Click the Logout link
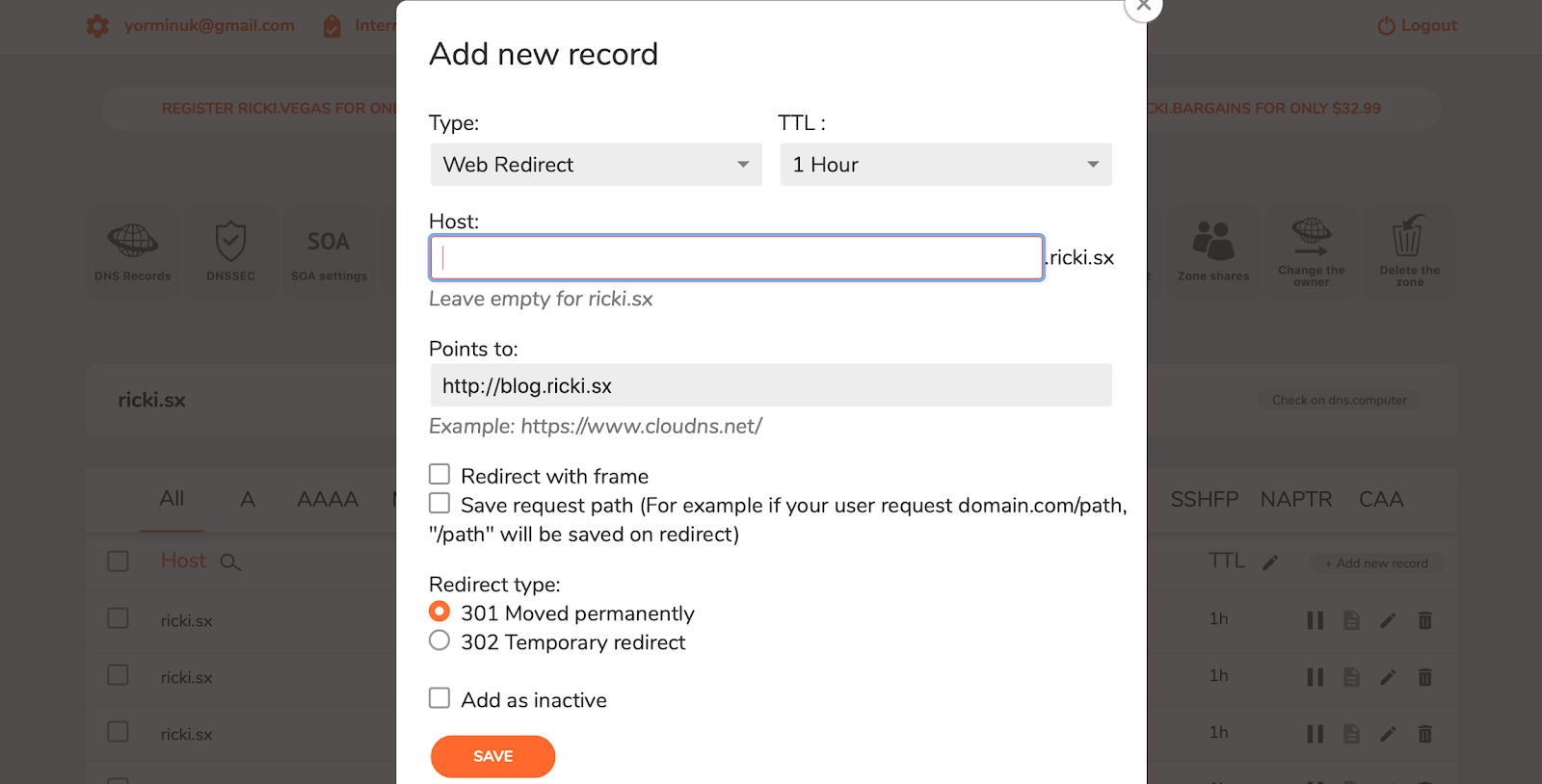Screen dimensions: 1542x784 click(1428, 26)
